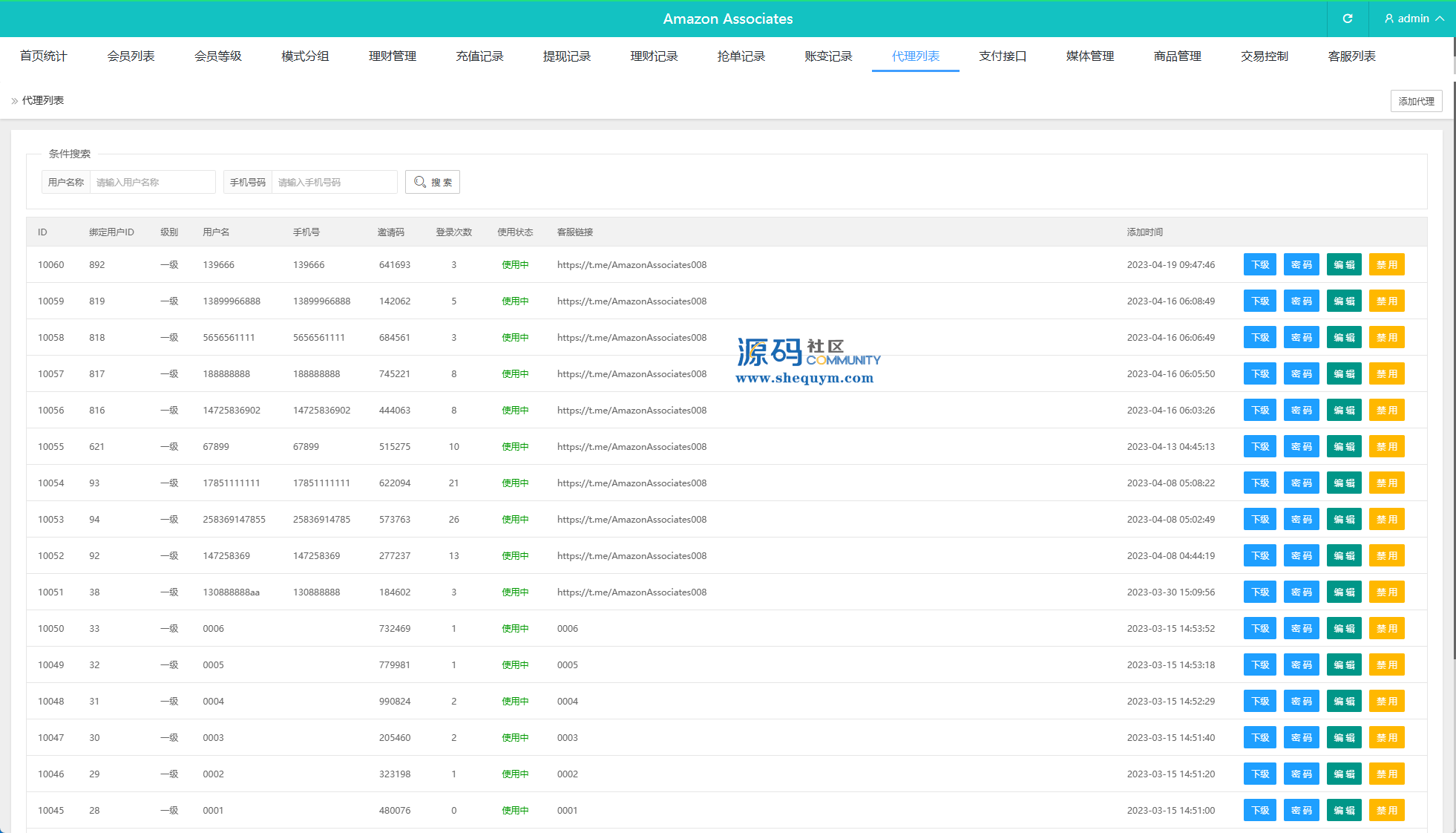Click 密码 button for agent 10059

coord(1301,301)
